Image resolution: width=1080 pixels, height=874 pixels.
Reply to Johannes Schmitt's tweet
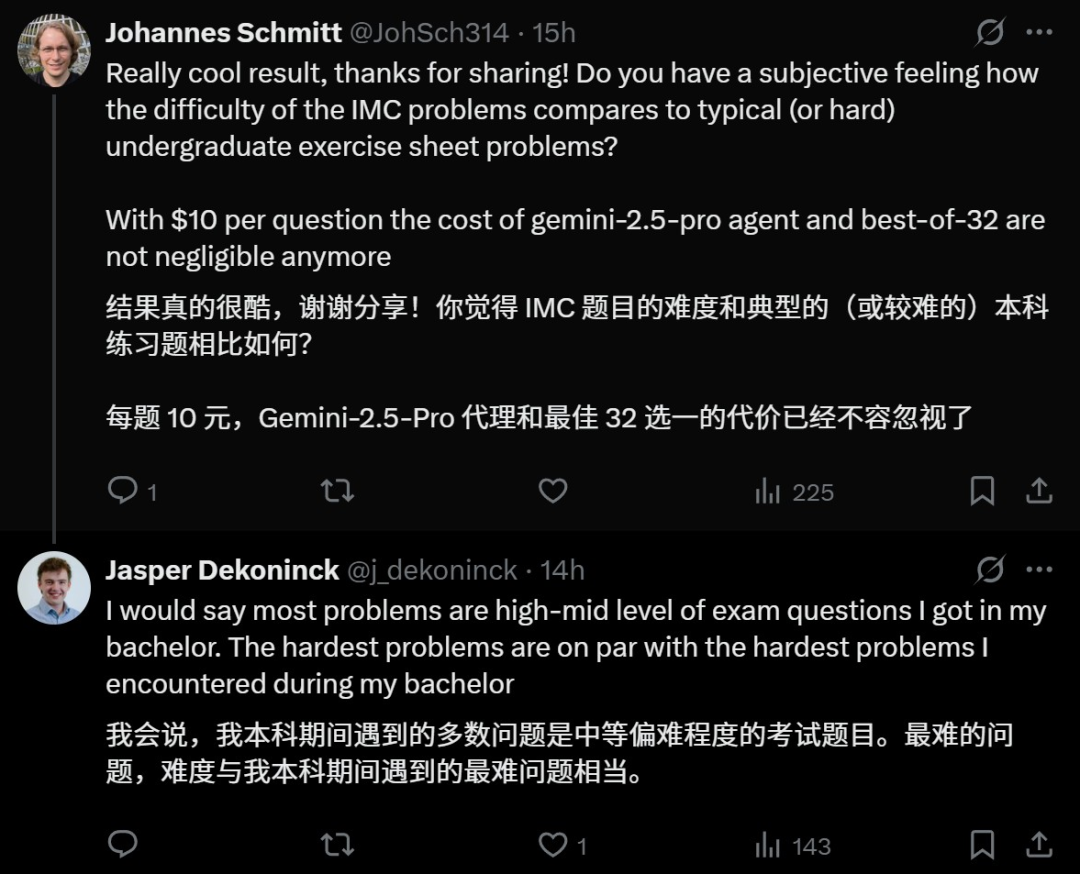pos(122,491)
